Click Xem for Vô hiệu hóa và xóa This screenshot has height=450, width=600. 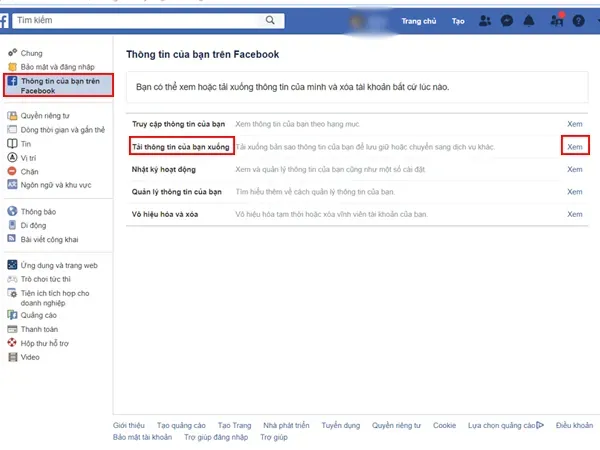point(575,214)
